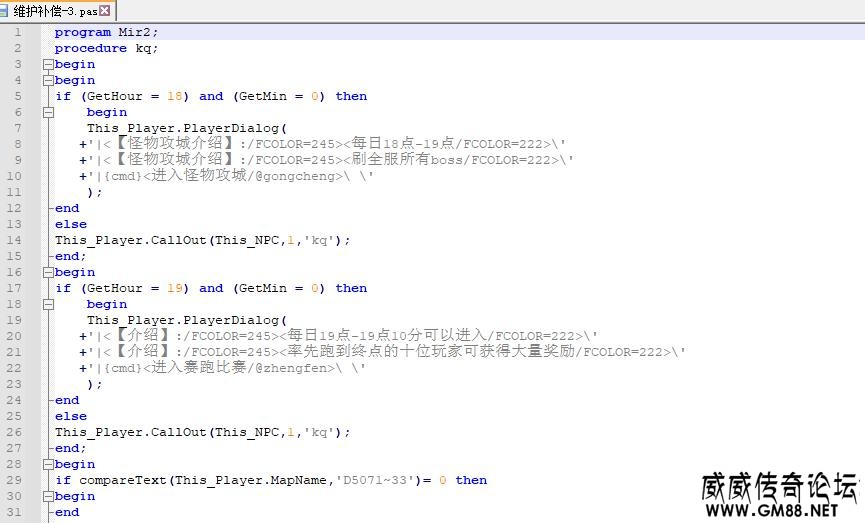
Task: Place cursor on 'program Mir2;' line
Action: tap(103, 32)
